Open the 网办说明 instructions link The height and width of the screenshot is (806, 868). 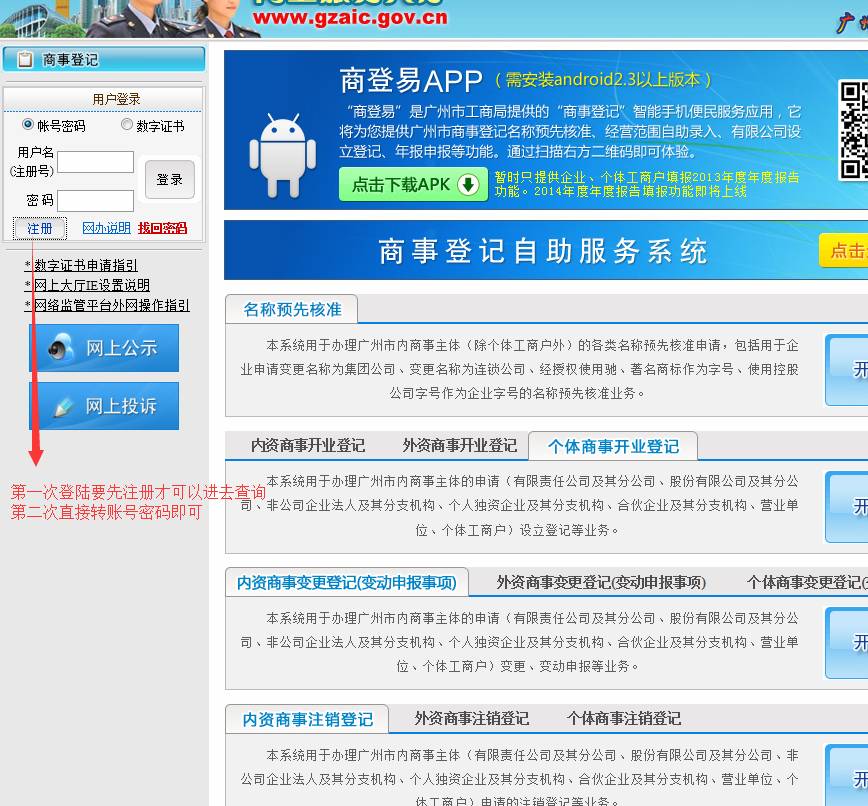point(105,228)
